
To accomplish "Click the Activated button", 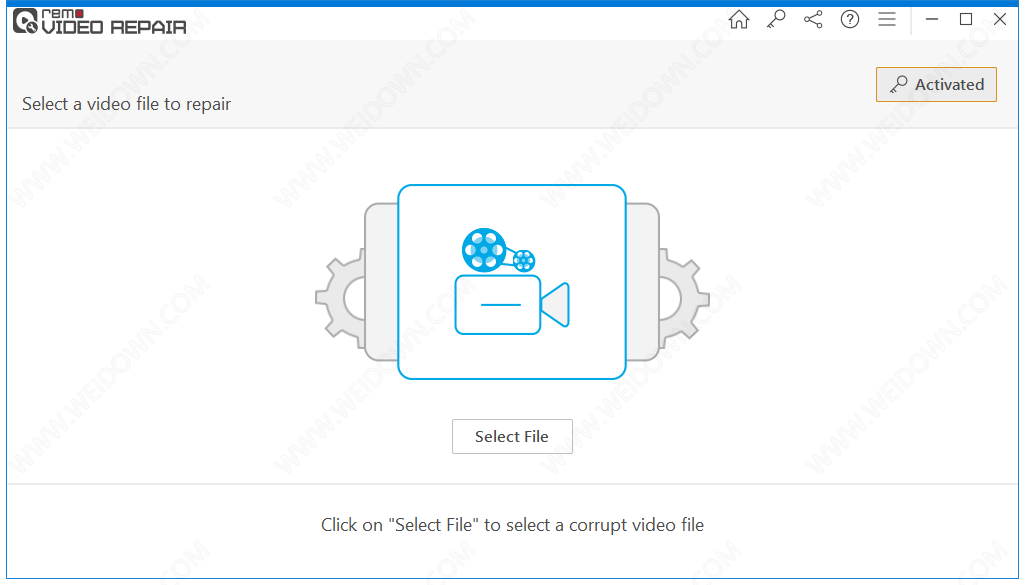I will coord(936,84).
